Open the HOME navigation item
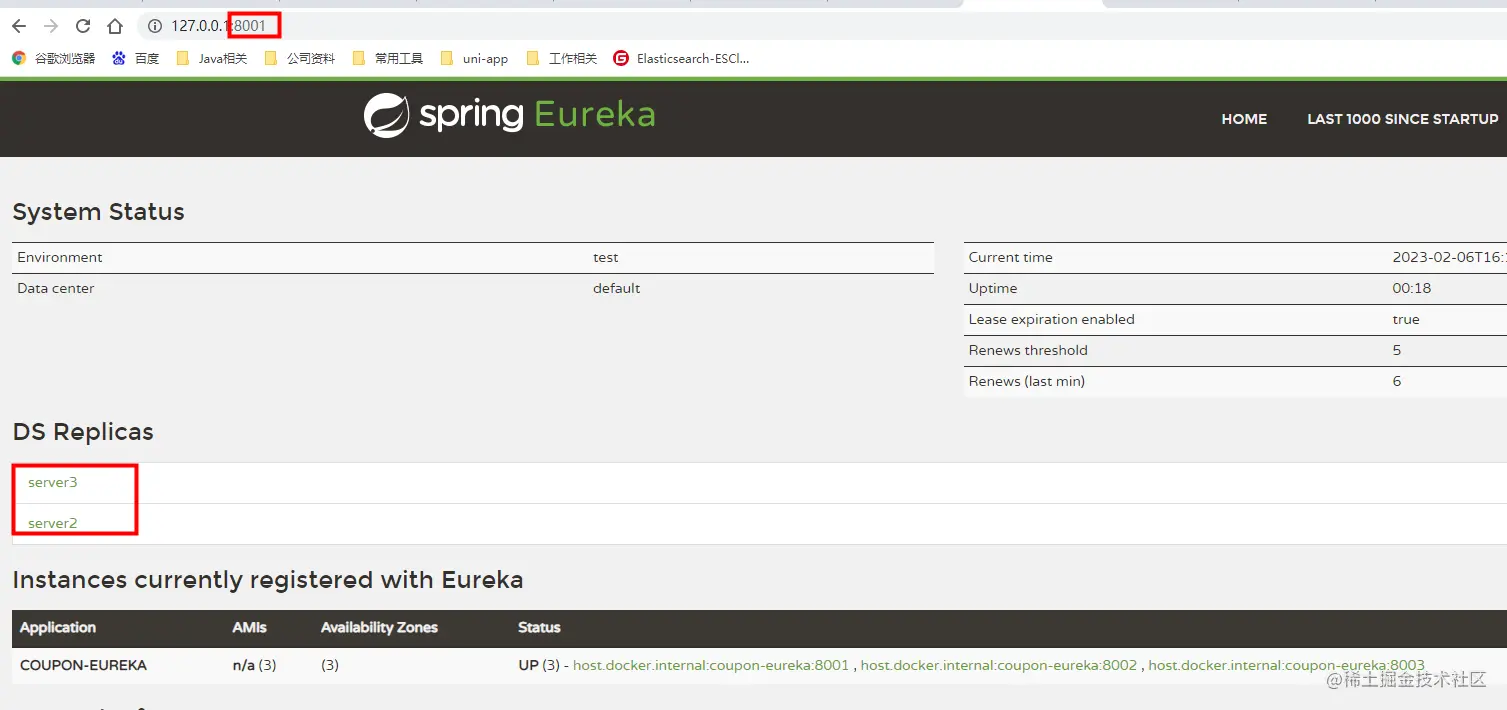Viewport: 1507px width, 710px height. point(1244,119)
